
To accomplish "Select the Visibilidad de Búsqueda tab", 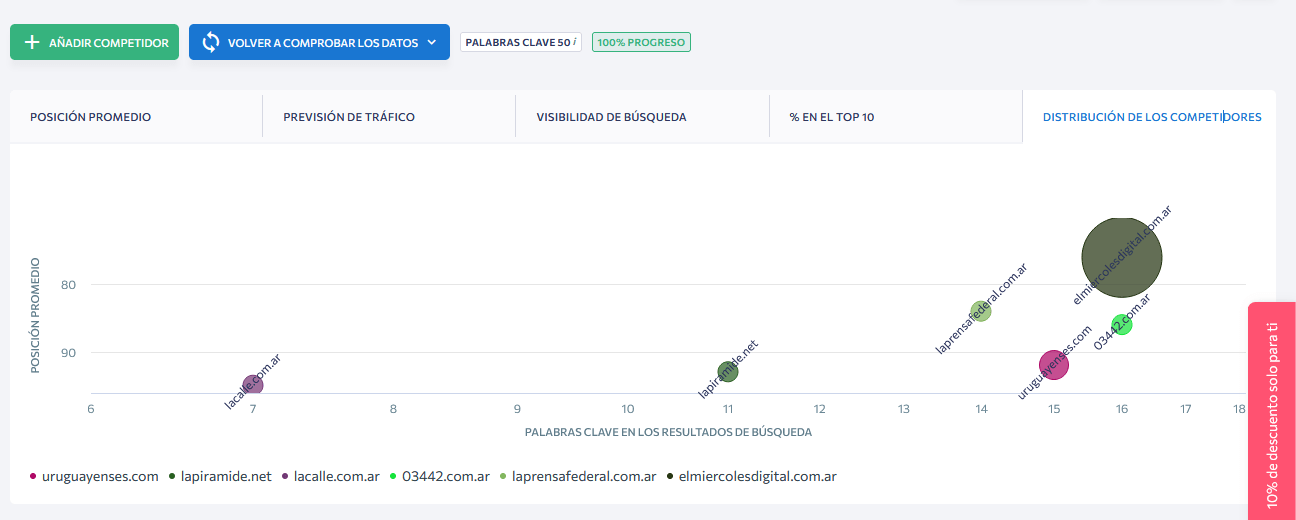I will (611, 117).
